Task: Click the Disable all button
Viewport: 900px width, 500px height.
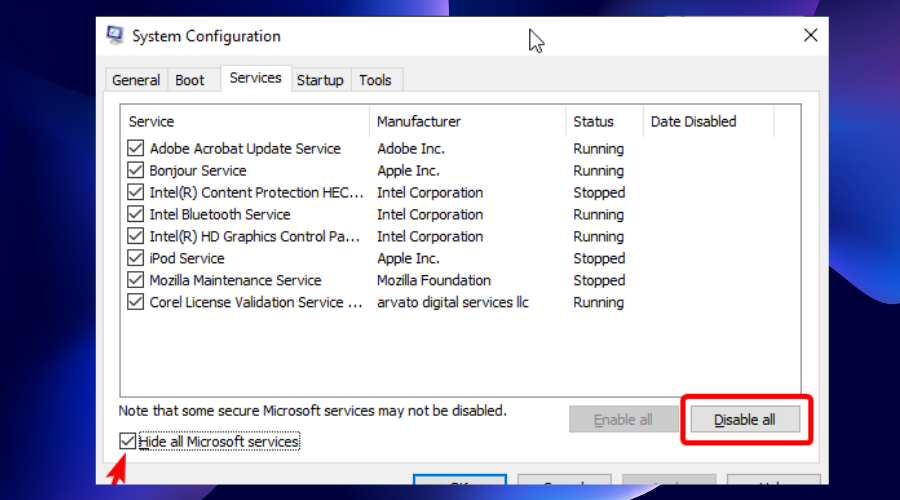Action: [x=744, y=420]
